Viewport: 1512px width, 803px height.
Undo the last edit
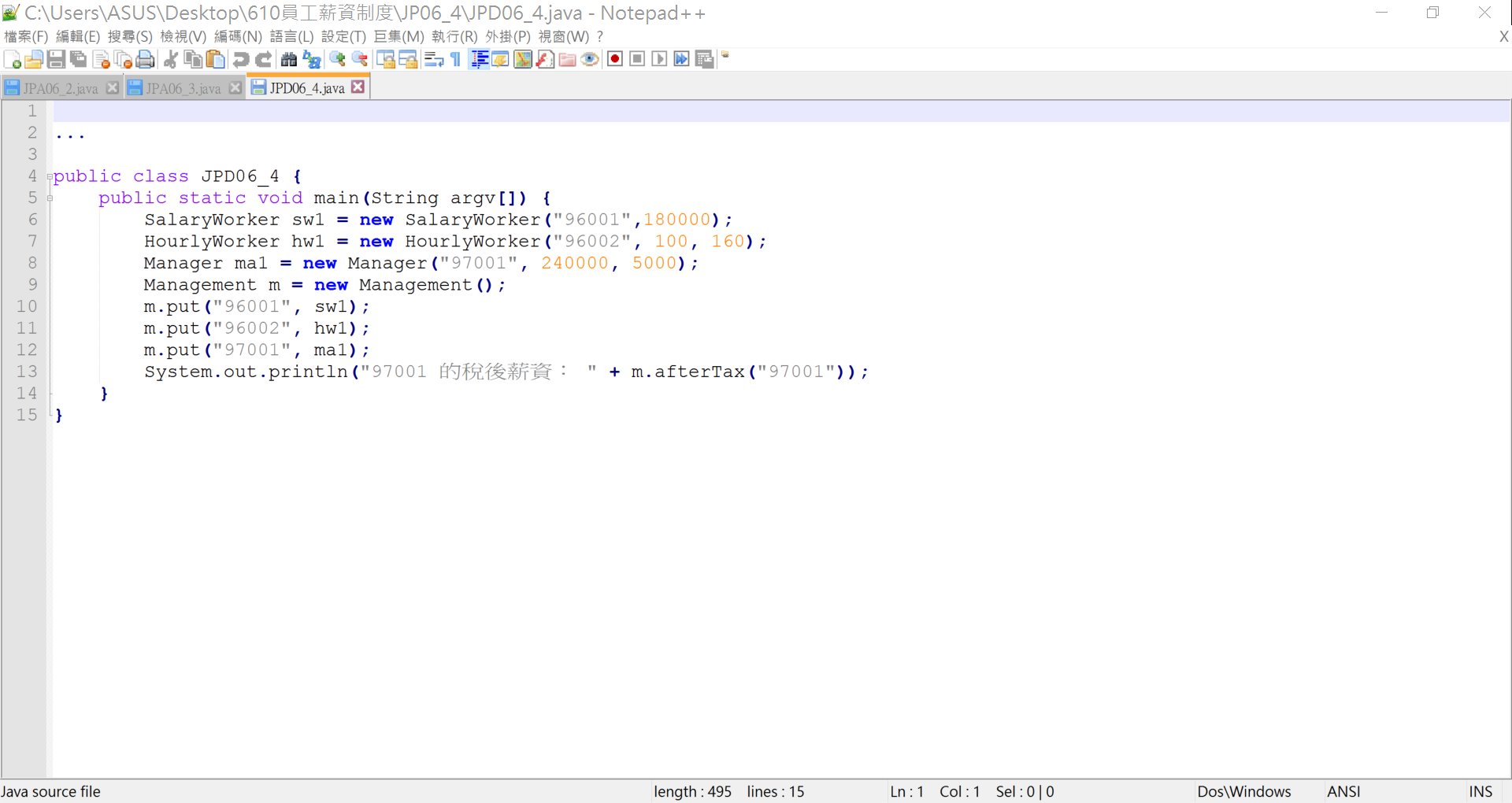click(241, 60)
